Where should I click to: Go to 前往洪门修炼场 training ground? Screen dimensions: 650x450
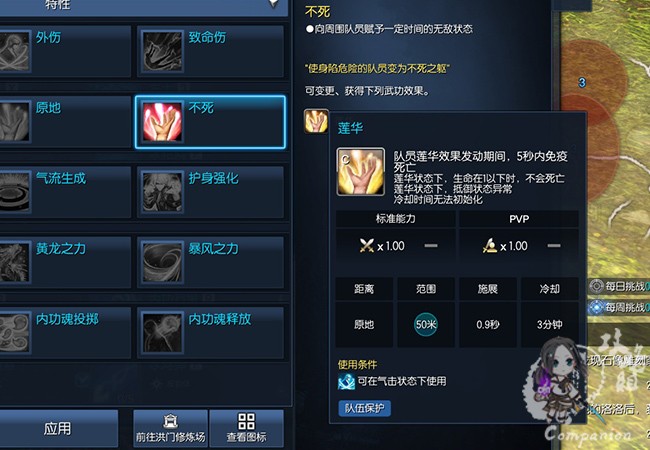170,428
